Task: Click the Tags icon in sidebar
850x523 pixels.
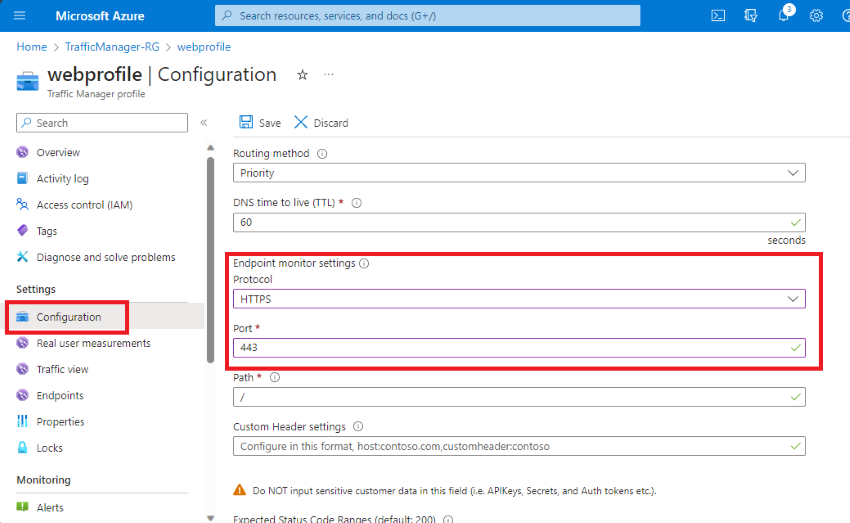Action: point(22,230)
